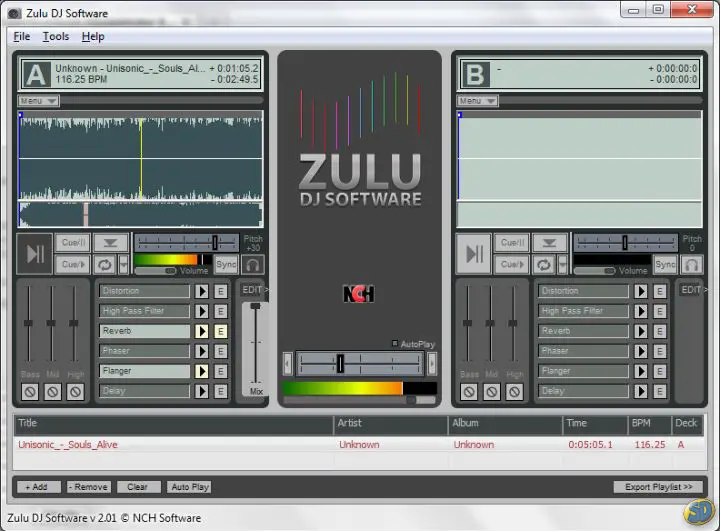Activate Phaser play arrow on Deck A
This screenshot has height=531, width=720.
pyautogui.click(x=202, y=351)
